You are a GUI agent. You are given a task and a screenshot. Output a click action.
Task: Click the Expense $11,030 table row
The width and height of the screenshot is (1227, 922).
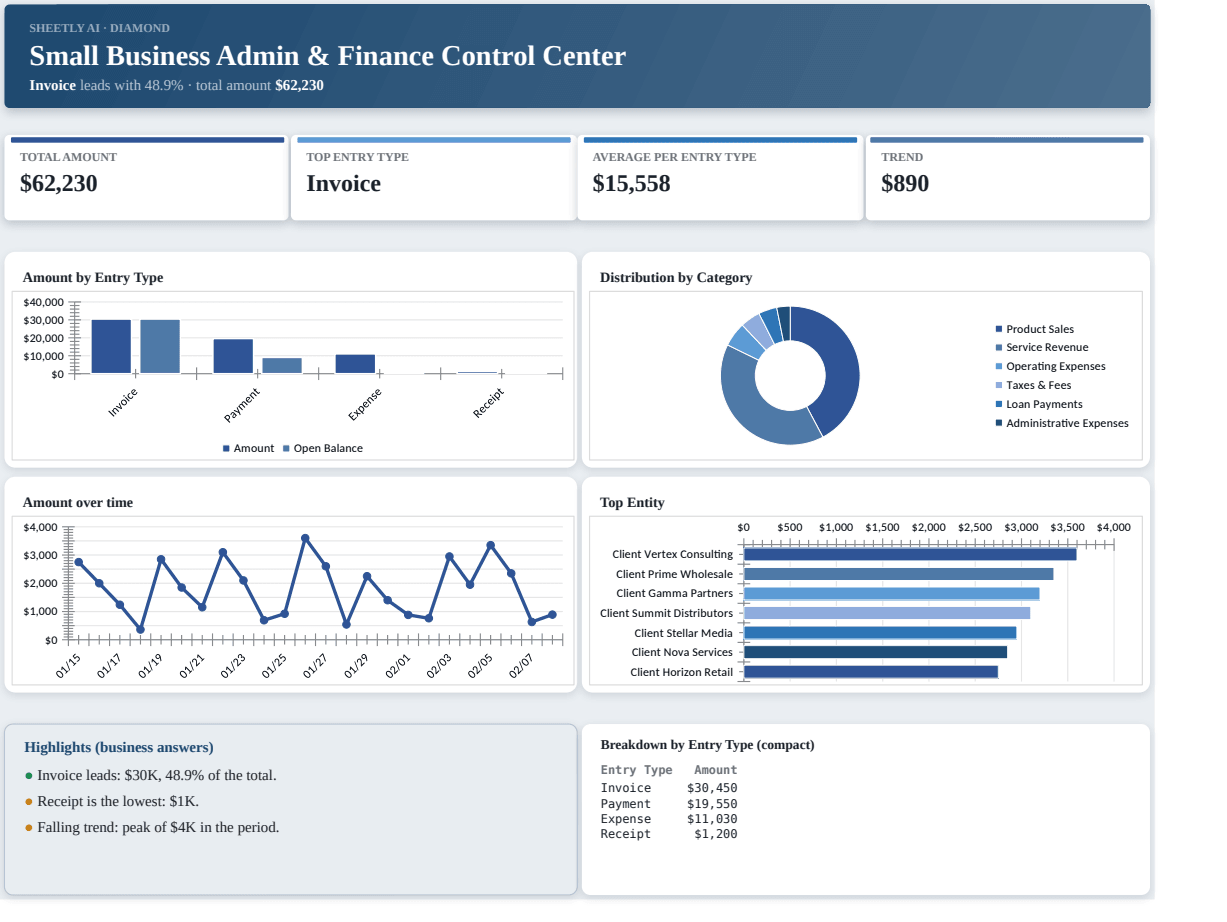click(669, 819)
